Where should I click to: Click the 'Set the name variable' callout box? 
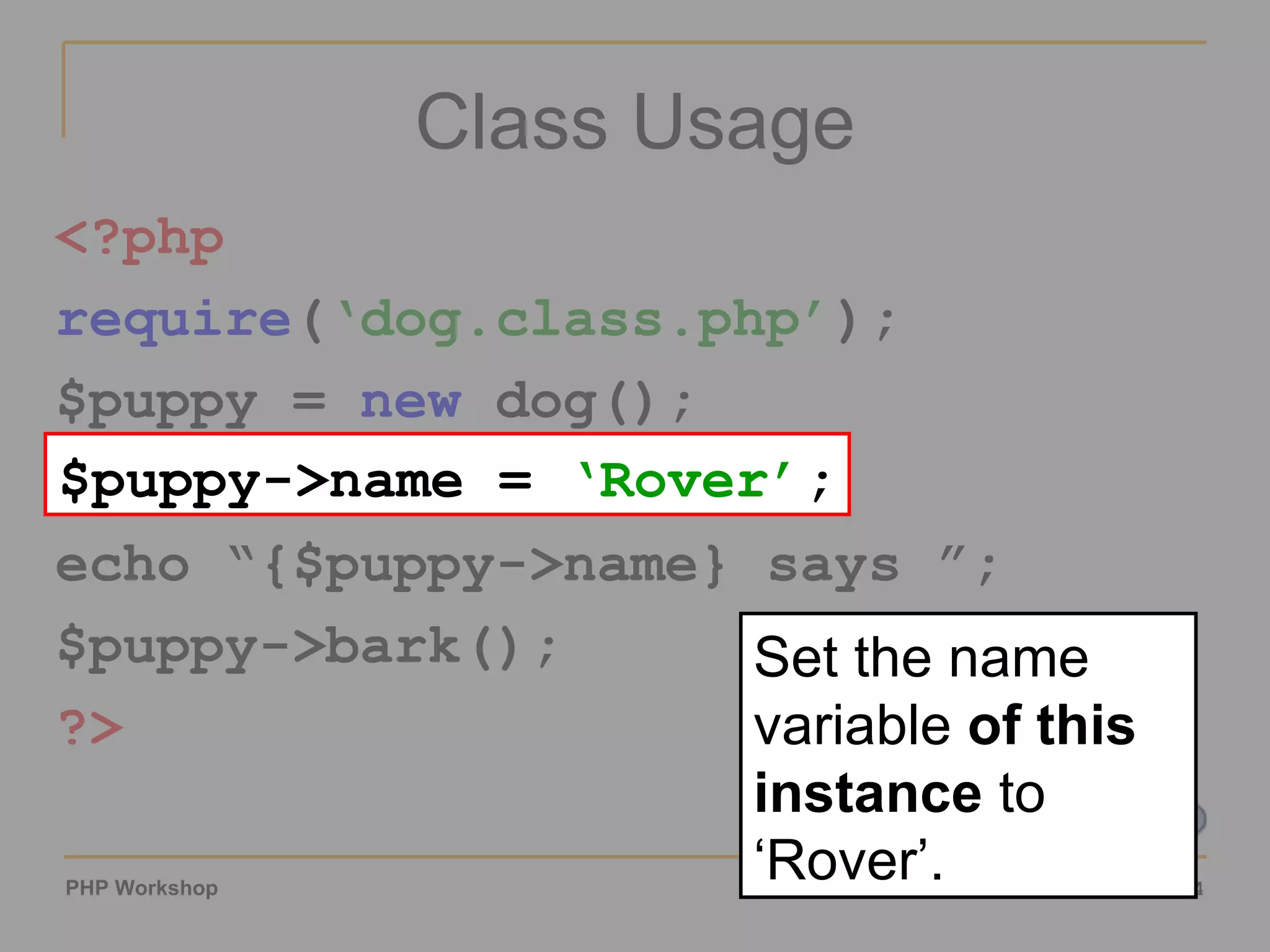[968, 756]
